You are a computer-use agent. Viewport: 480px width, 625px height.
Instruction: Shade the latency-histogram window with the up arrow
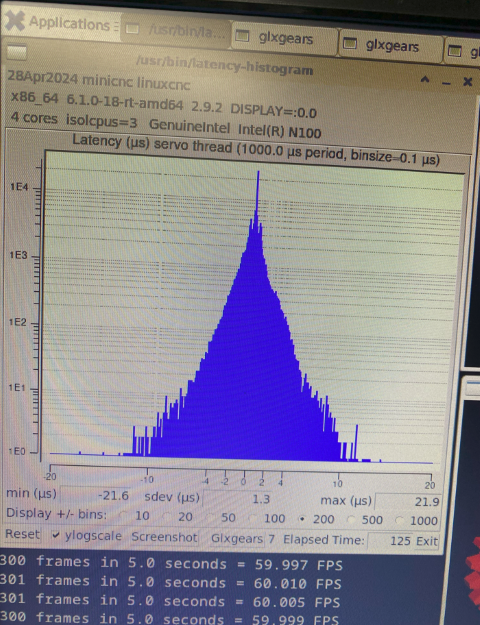[425, 80]
